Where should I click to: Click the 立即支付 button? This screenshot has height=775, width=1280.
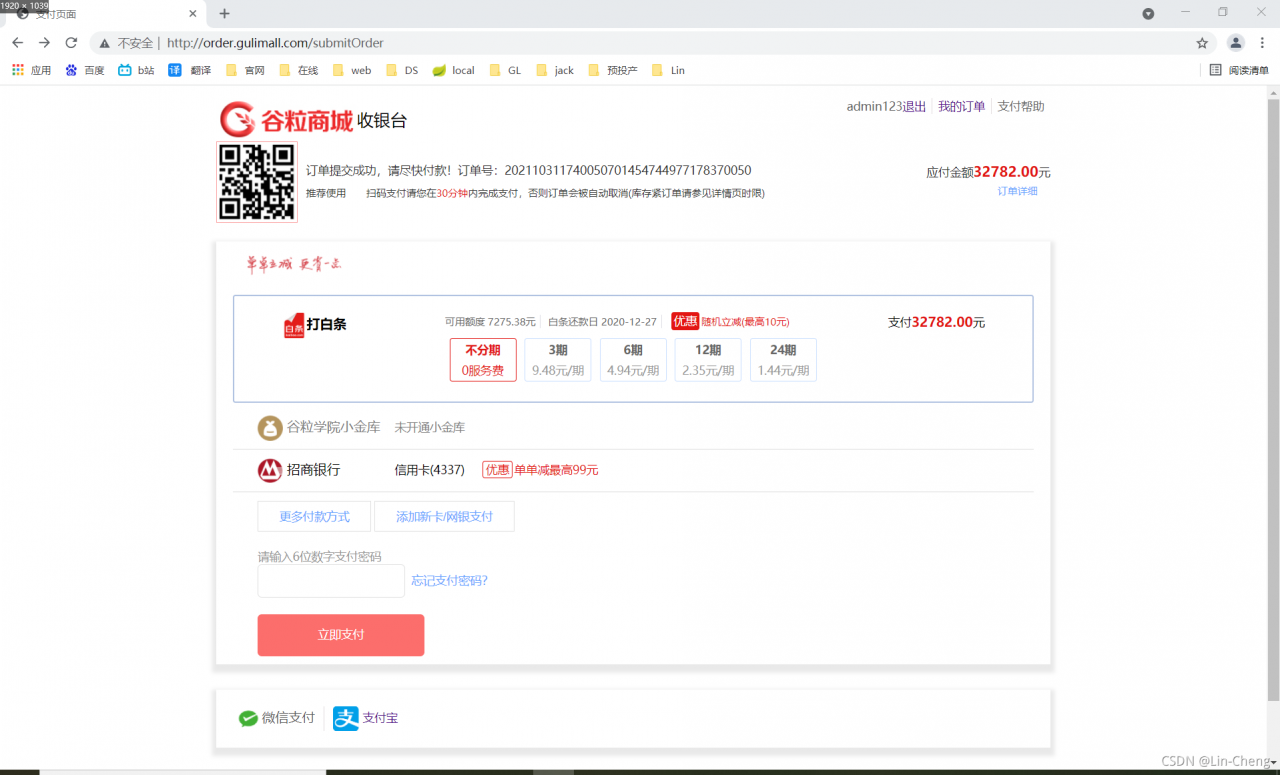341,635
